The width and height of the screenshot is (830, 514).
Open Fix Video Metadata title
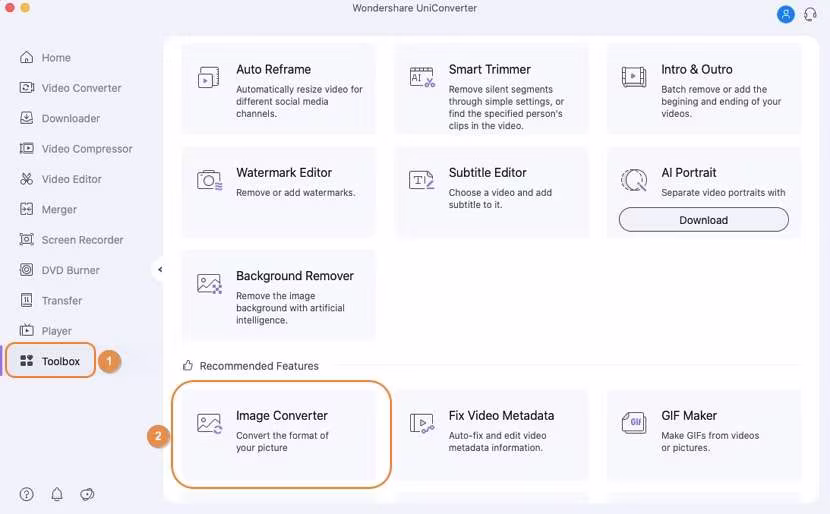tap(501, 416)
